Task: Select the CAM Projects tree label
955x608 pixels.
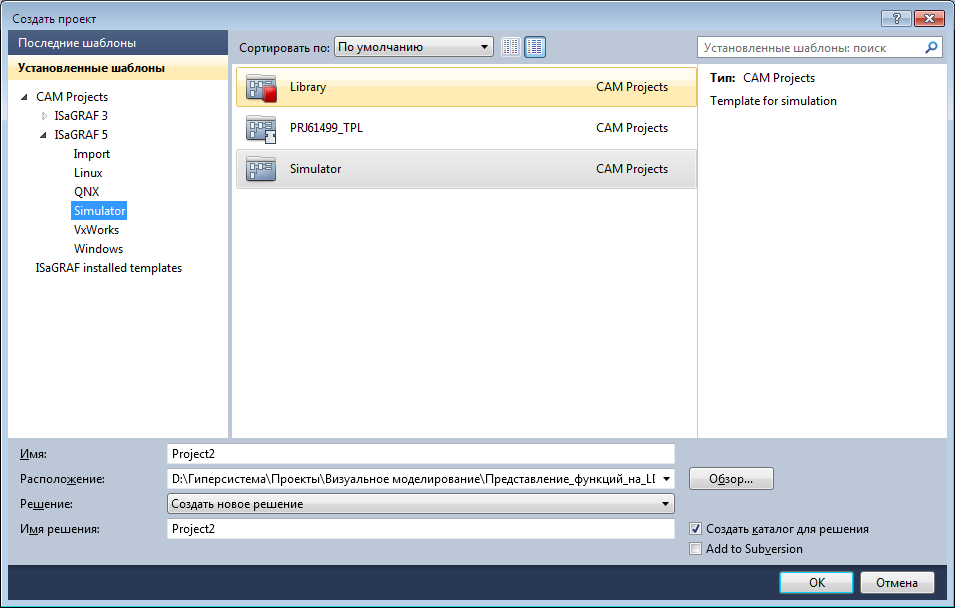Action: coord(72,97)
